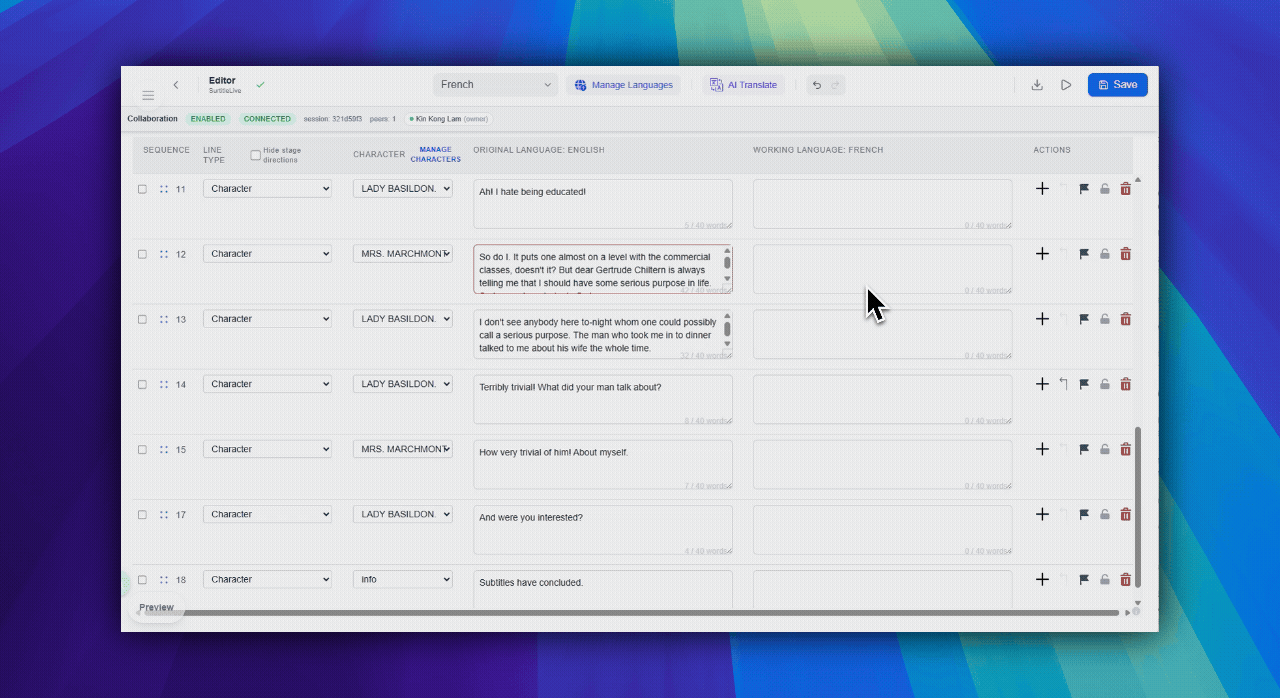The height and width of the screenshot is (698, 1280).
Task: Click the CONNECTED status badge
Action: [x=267, y=119]
